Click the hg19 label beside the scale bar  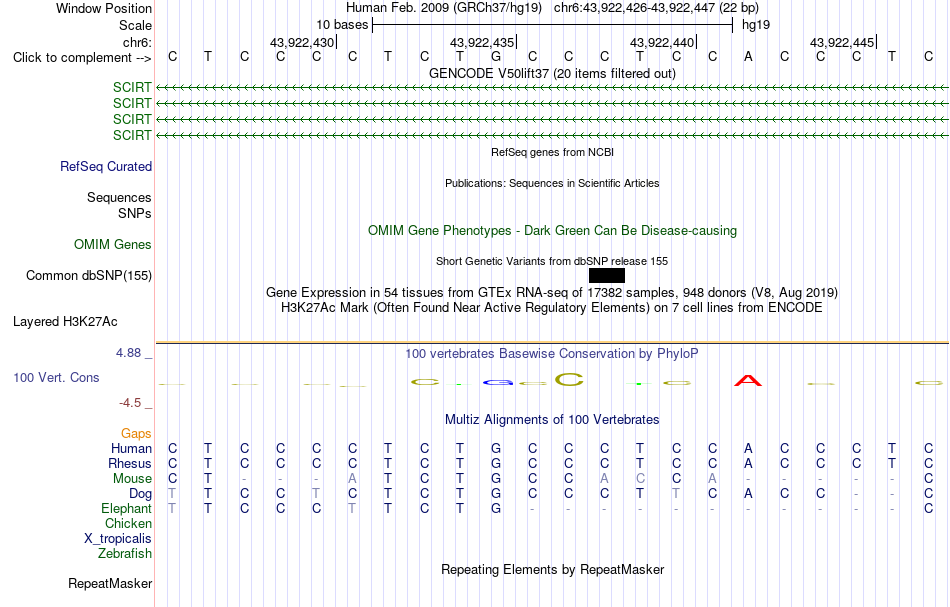[x=756, y=25]
